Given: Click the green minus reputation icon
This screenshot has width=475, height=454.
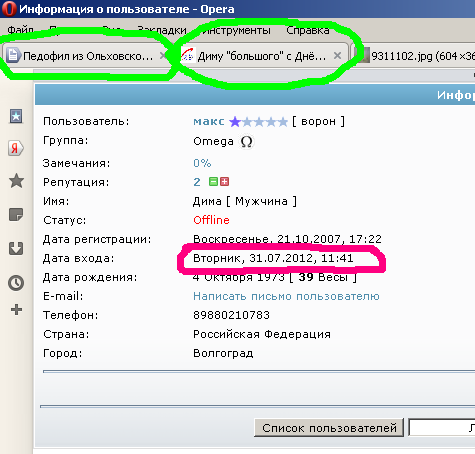Looking at the screenshot, I should [213, 182].
